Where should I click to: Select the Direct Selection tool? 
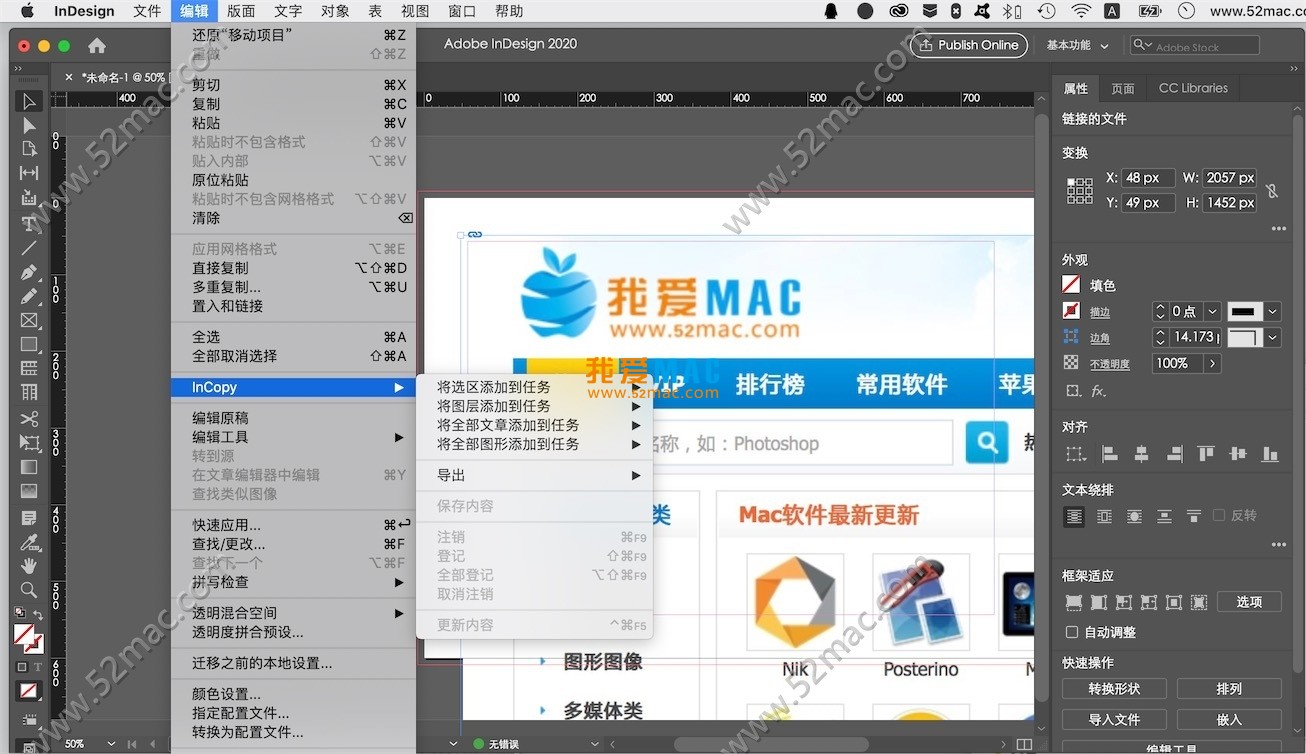(29, 125)
